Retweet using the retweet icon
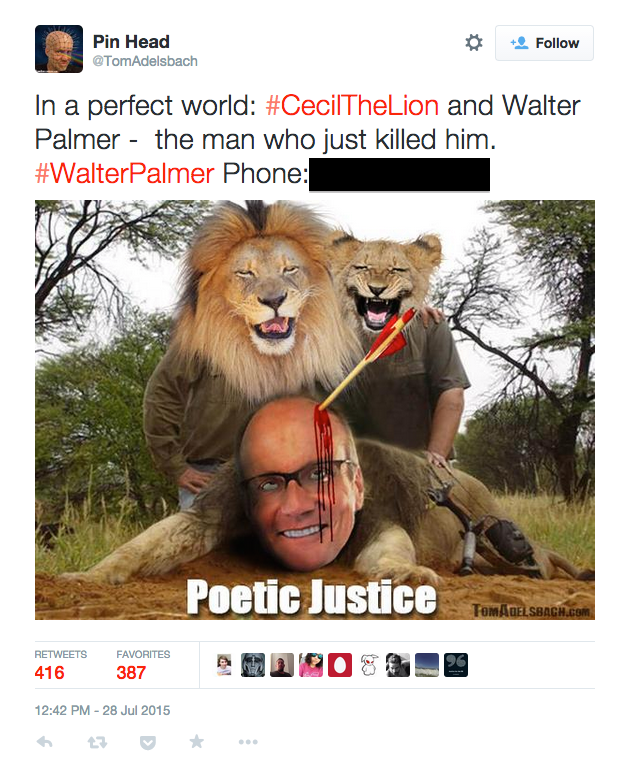Image resolution: width=631 pixels, height=766 pixels. coord(97,743)
